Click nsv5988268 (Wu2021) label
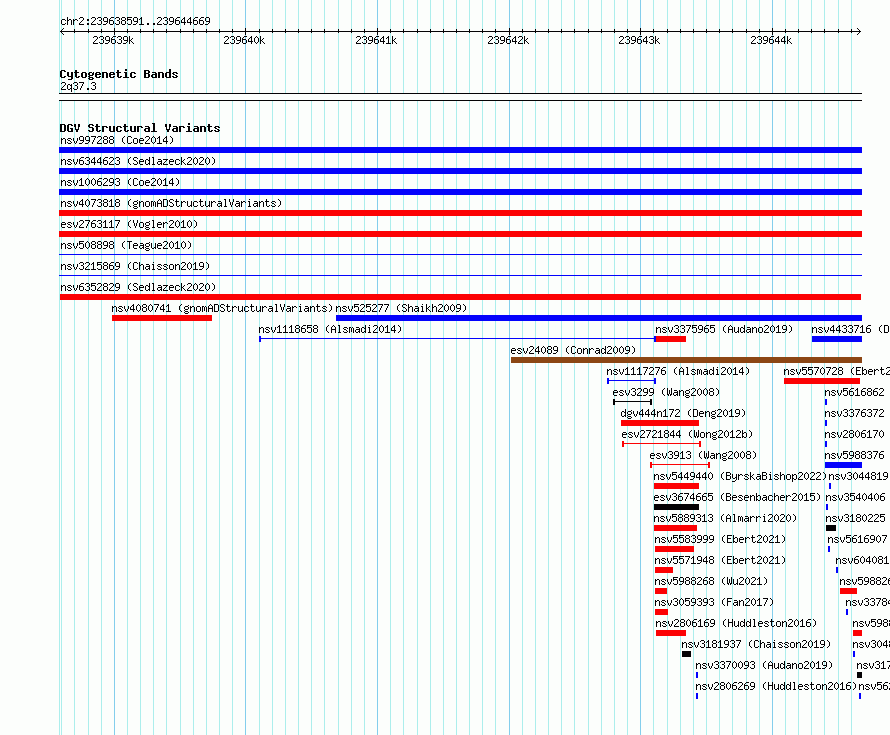The image size is (890, 735). coord(711,581)
